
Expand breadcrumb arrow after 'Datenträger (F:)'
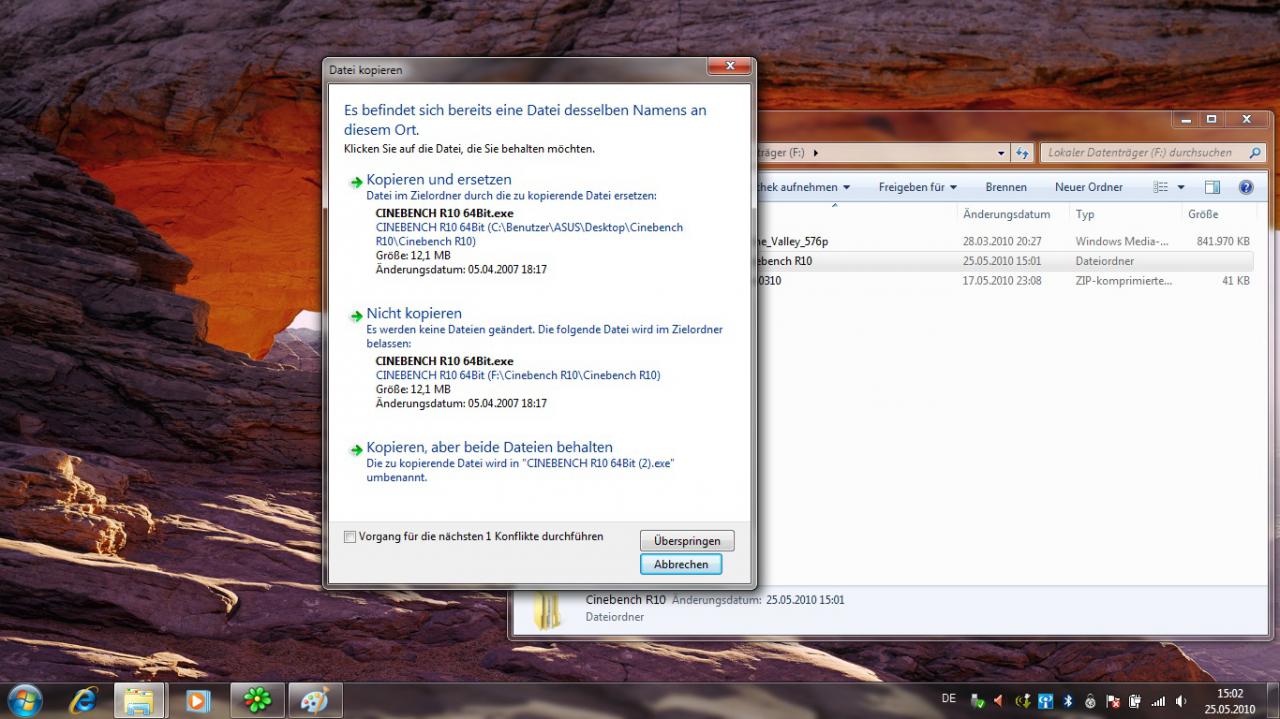pos(816,153)
